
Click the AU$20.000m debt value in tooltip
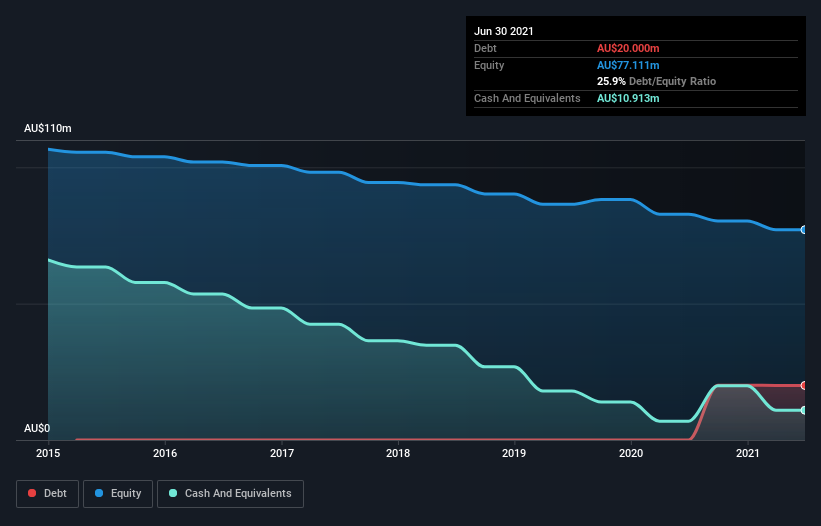click(x=628, y=48)
